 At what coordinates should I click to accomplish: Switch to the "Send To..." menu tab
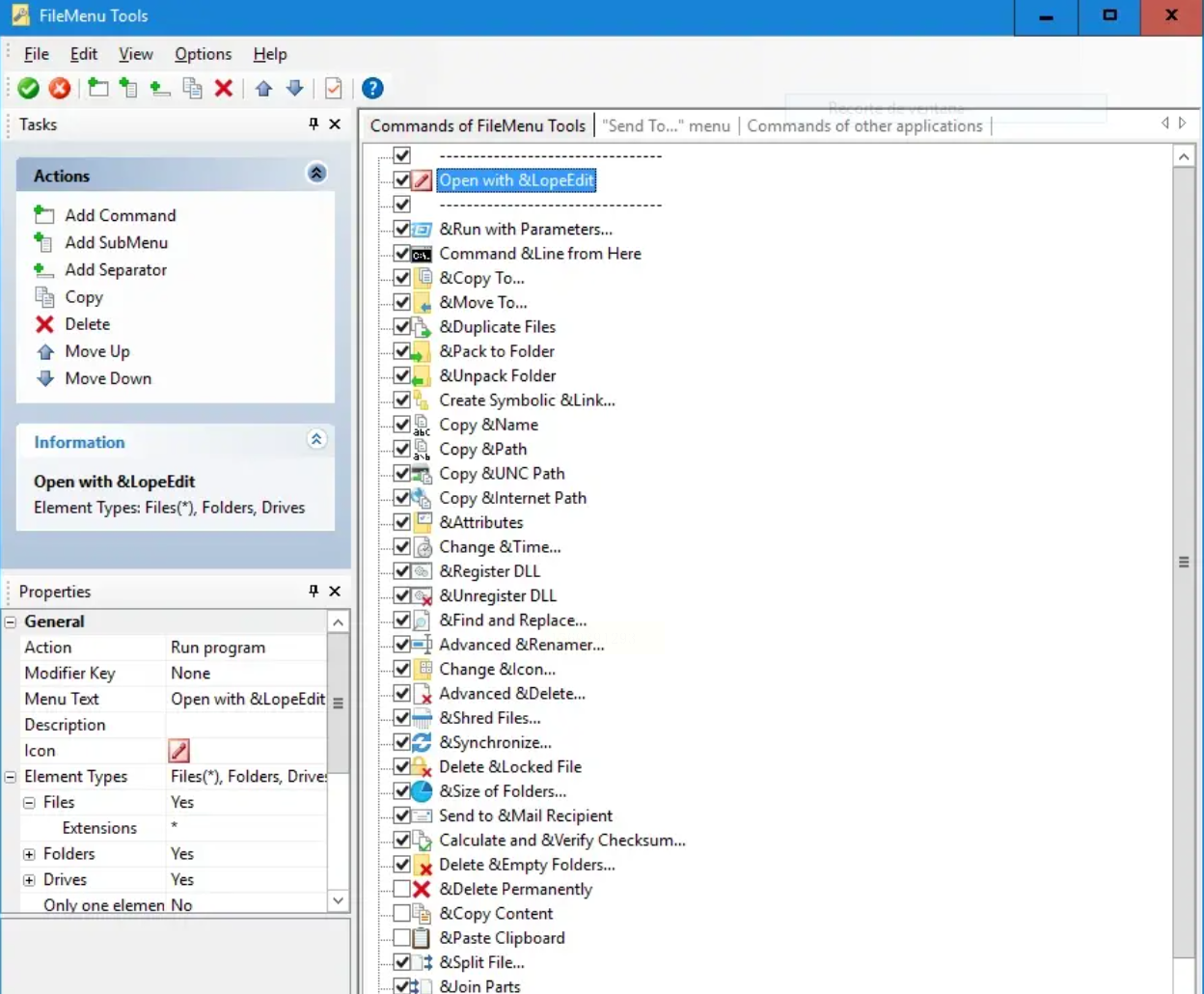[x=667, y=126]
